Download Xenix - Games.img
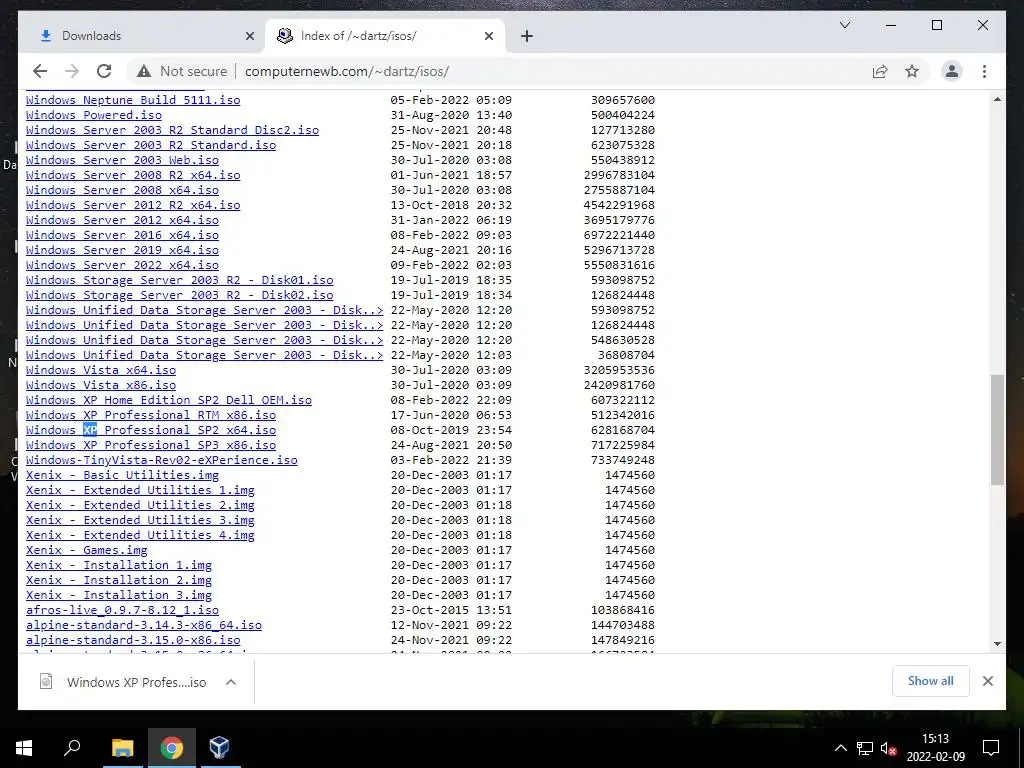 pos(87,551)
